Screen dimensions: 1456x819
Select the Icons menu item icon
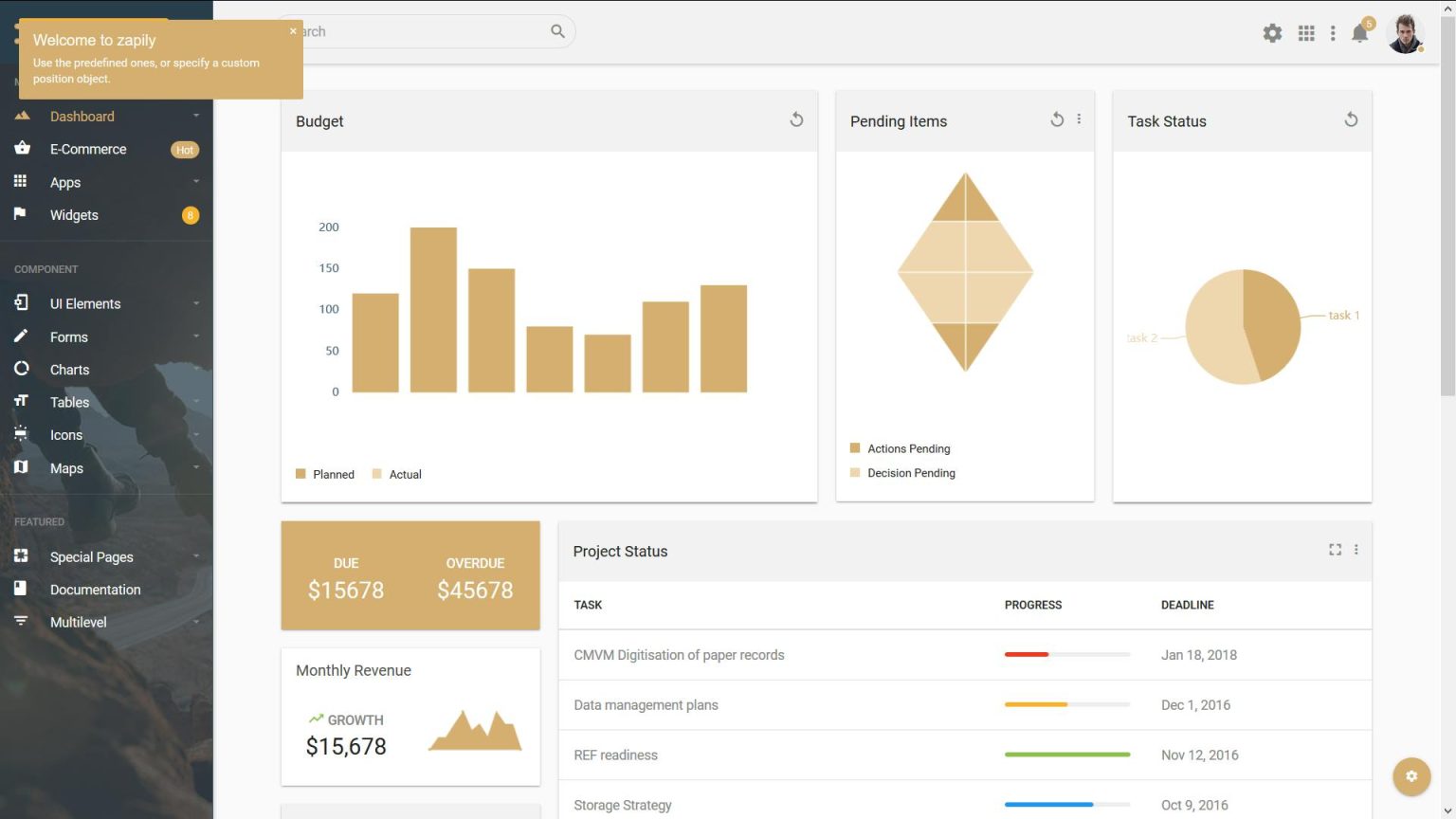click(21, 433)
